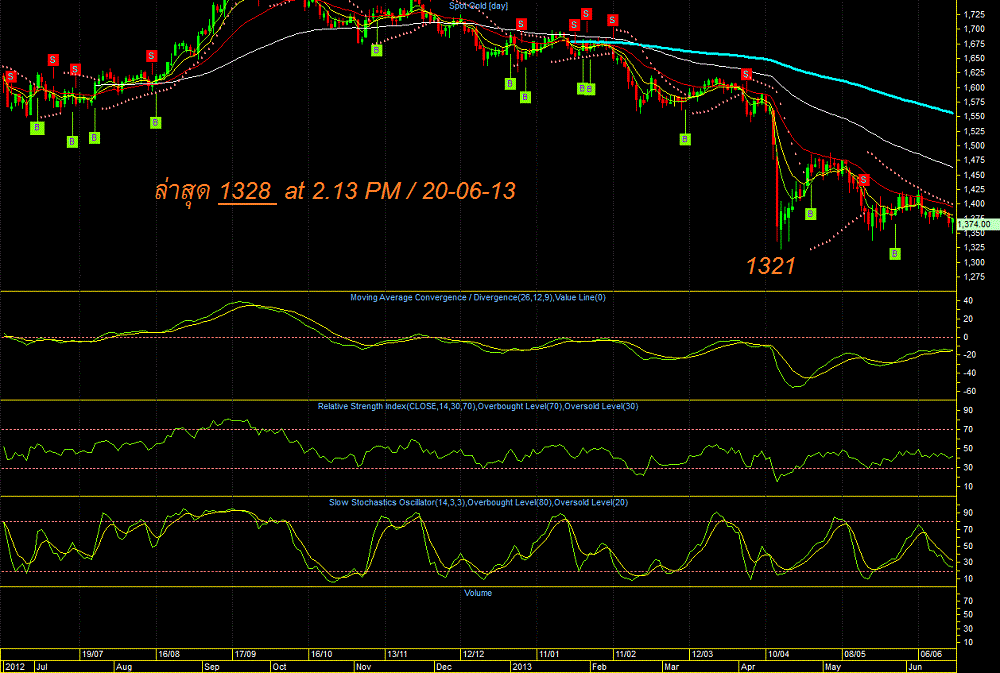Click the orange 1321 low-price annotation

point(770,266)
